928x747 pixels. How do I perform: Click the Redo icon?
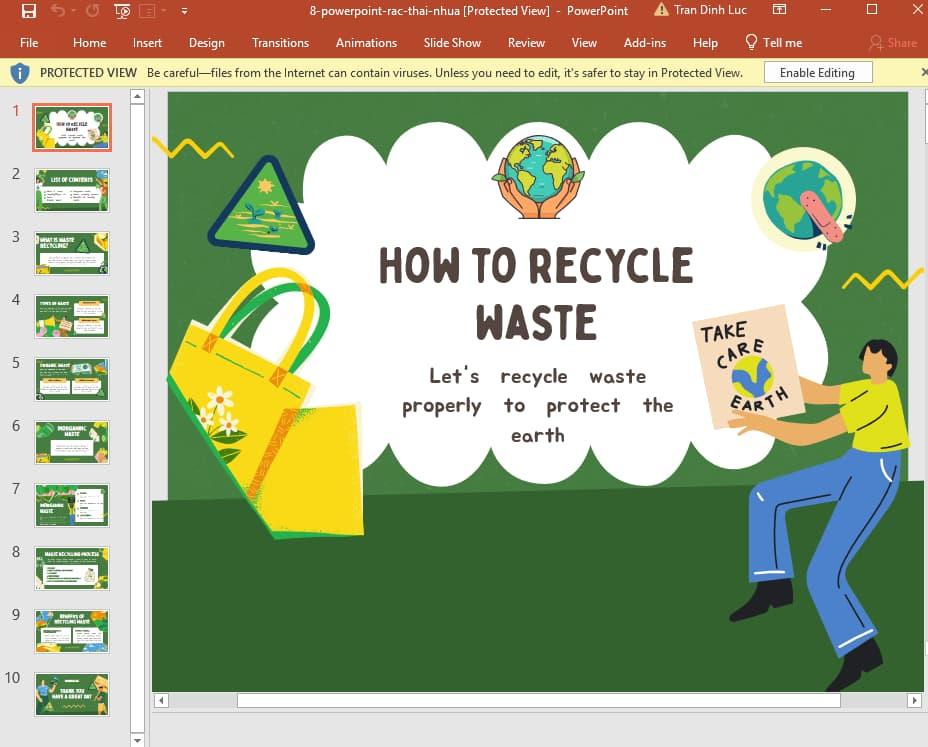(x=92, y=10)
